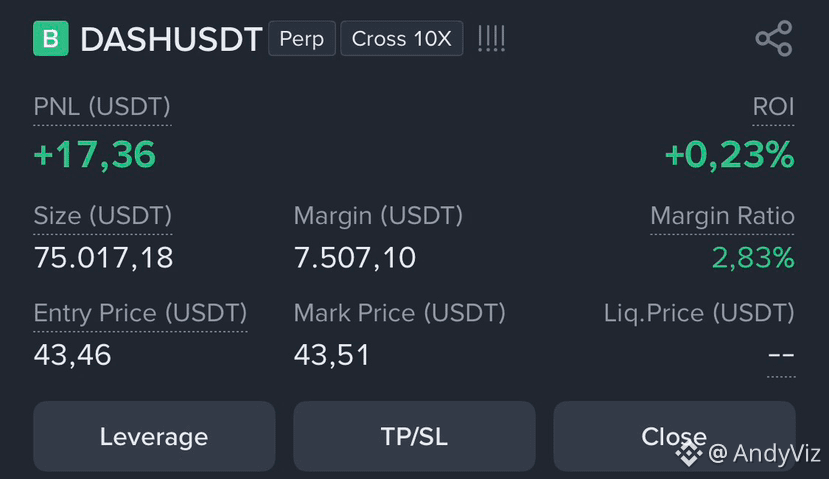Tap the Entry Price (USDT) label
829x479 pixels.
tap(140, 314)
